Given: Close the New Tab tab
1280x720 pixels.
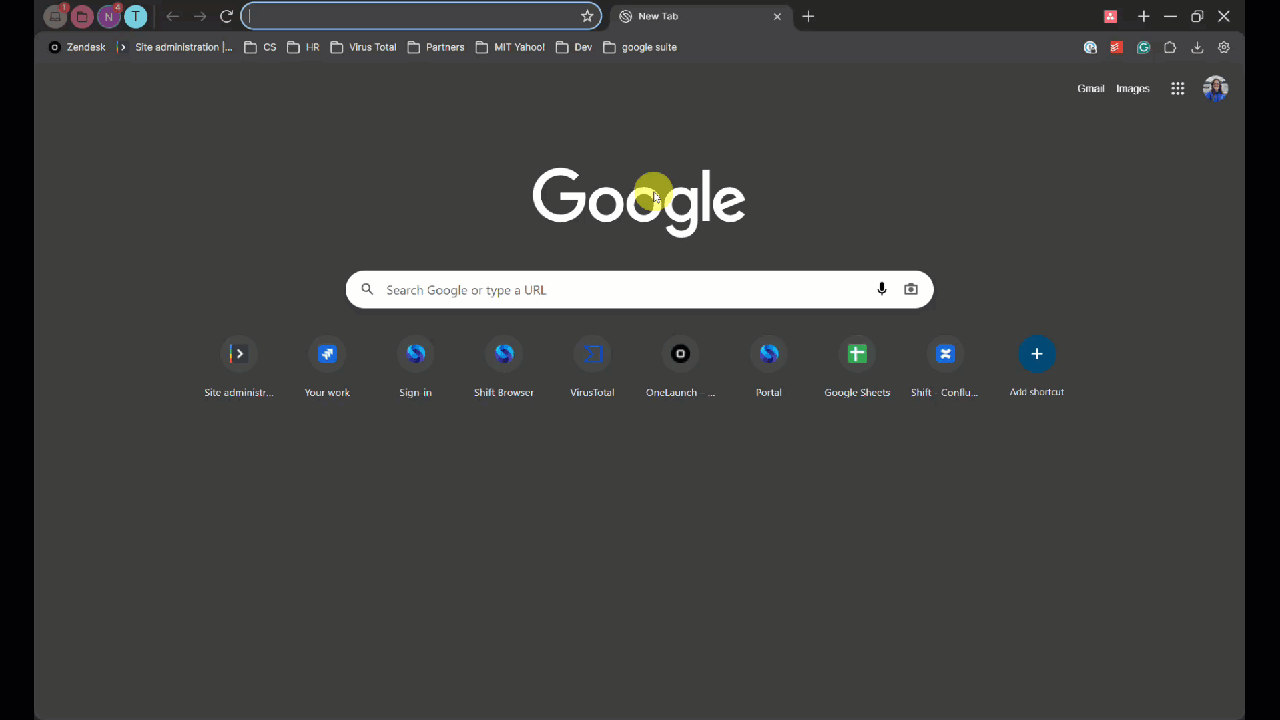Looking at the screenshot, I should 777,16.
